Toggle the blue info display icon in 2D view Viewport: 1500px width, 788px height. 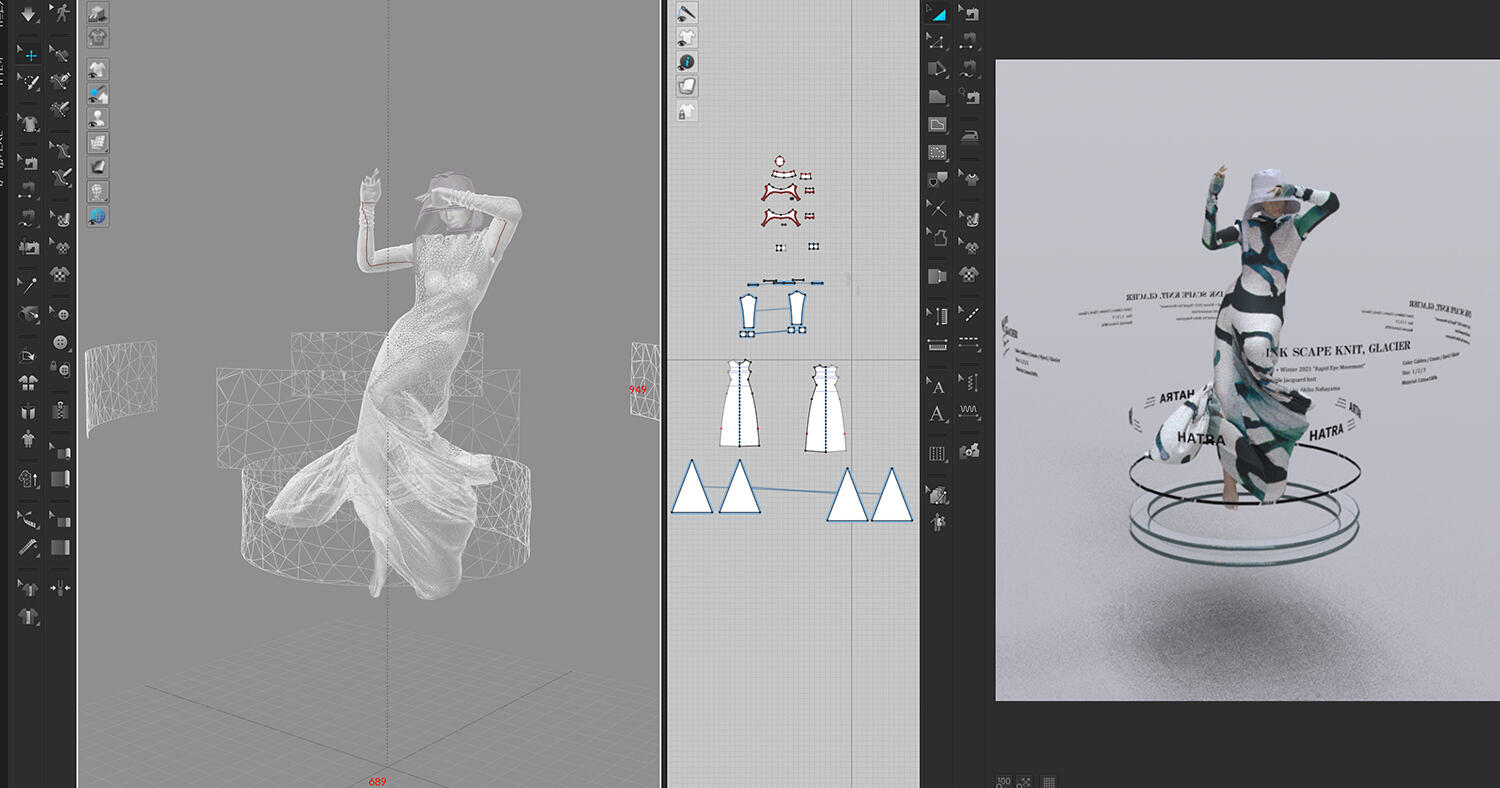click(687, 62)
